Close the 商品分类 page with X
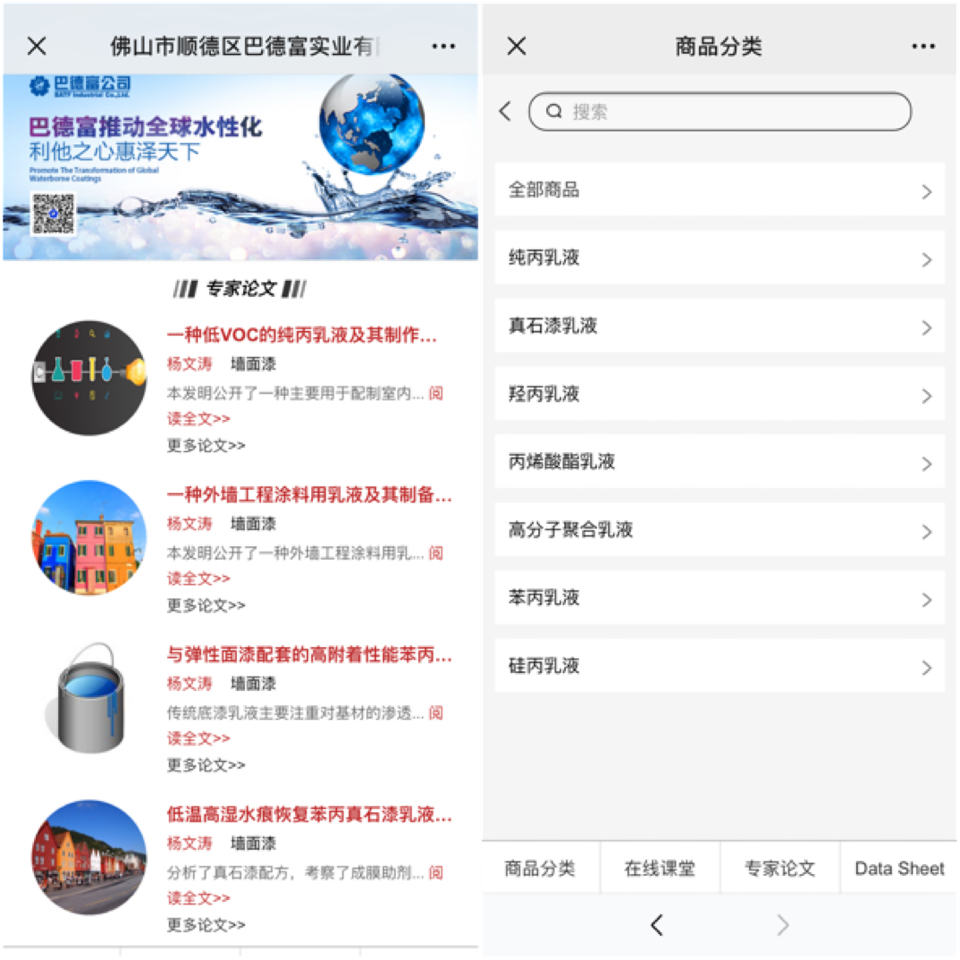Image resolution: width=960 pixels, height=960 pixels. point(517,46)
